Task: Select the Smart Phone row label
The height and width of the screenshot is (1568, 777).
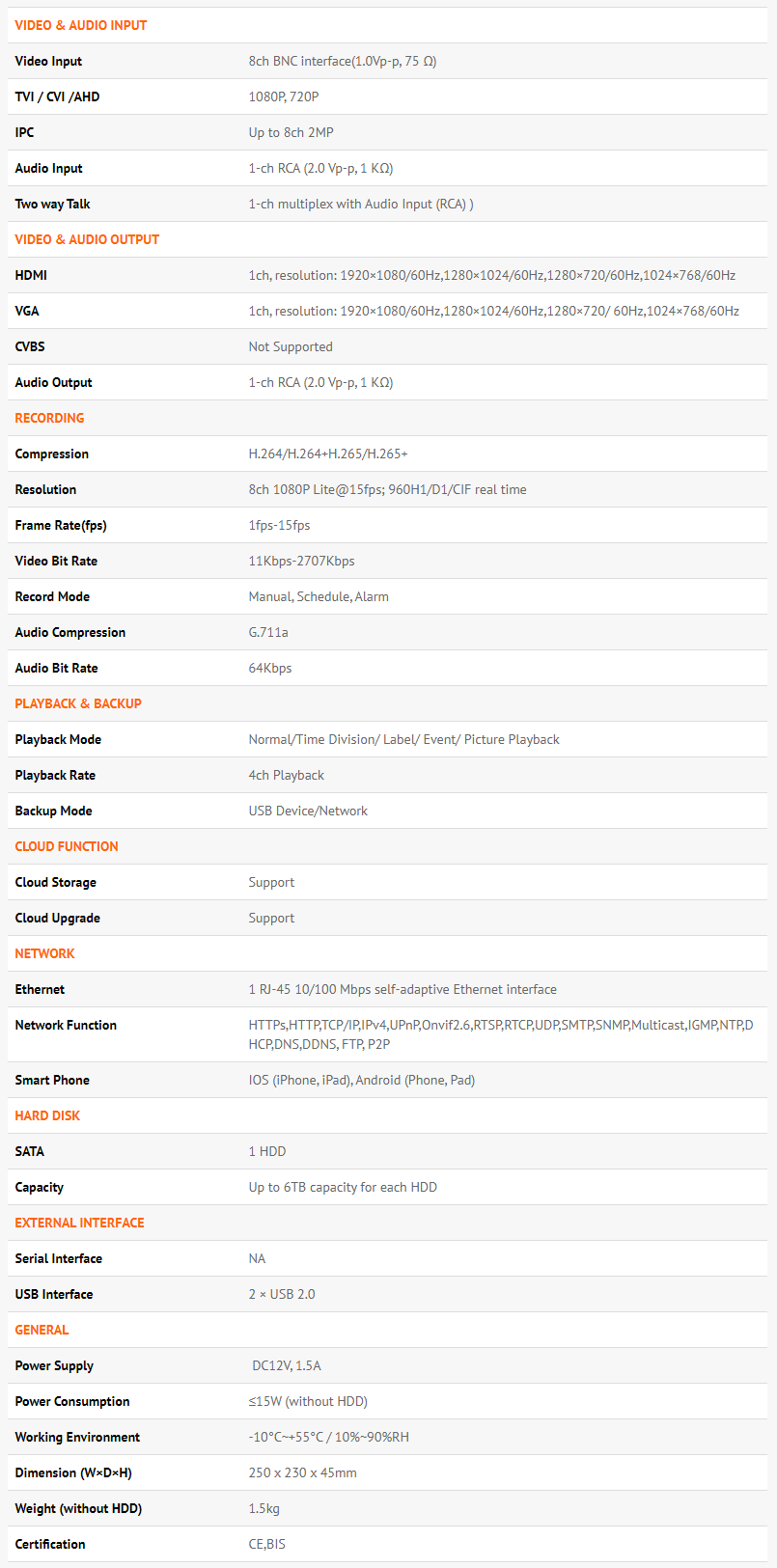Action: pos(52,1080)
